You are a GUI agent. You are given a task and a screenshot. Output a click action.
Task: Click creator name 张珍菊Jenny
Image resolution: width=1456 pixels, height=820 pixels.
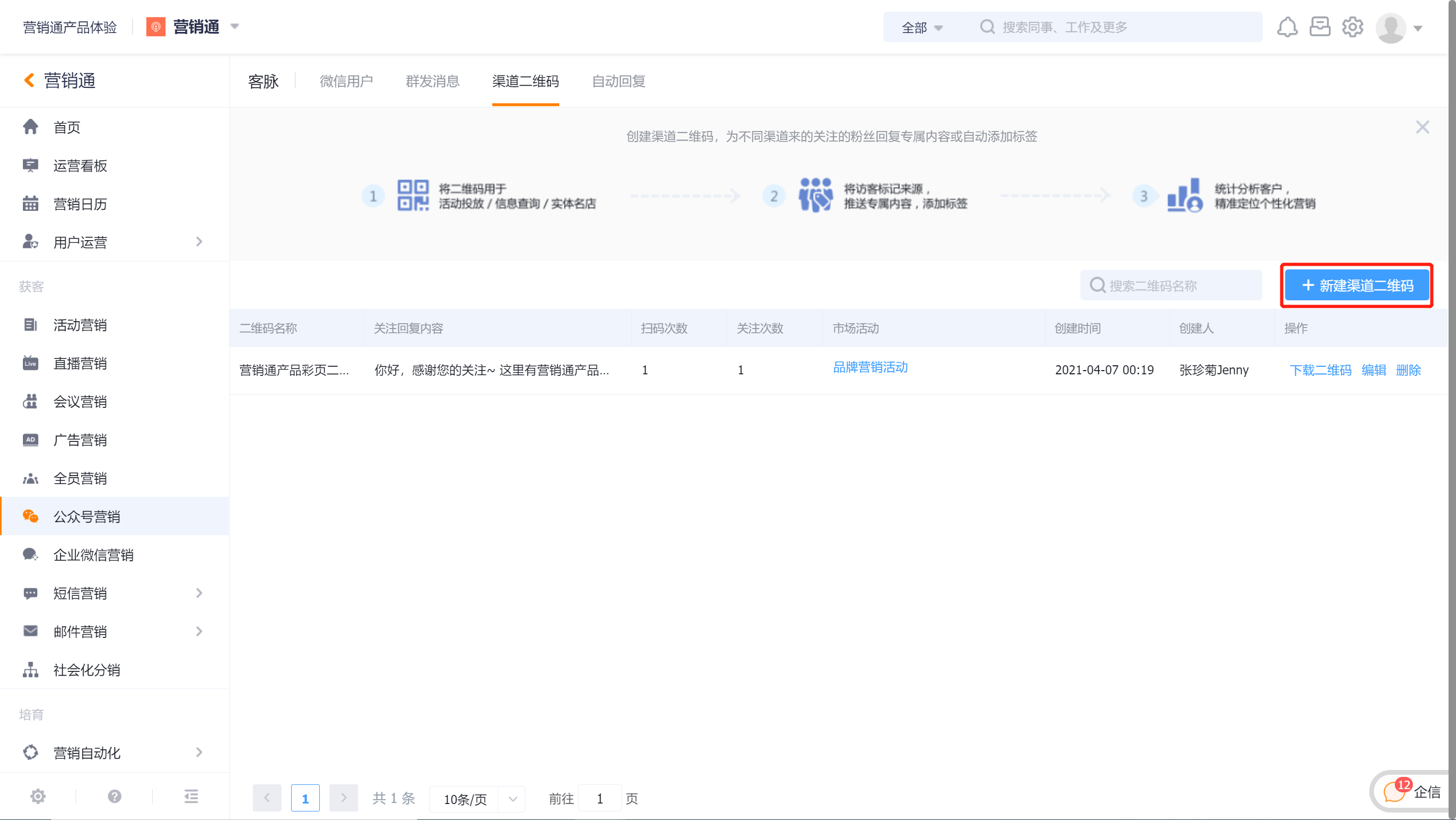1214,371
